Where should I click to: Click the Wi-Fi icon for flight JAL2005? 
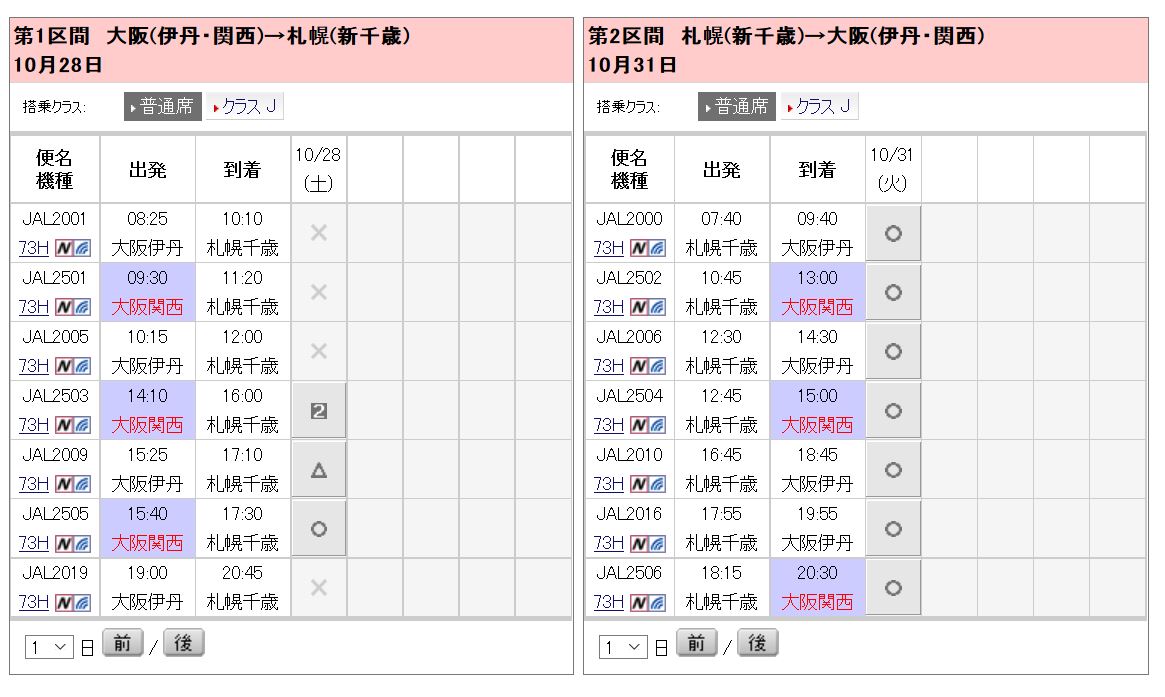[82, 366]
